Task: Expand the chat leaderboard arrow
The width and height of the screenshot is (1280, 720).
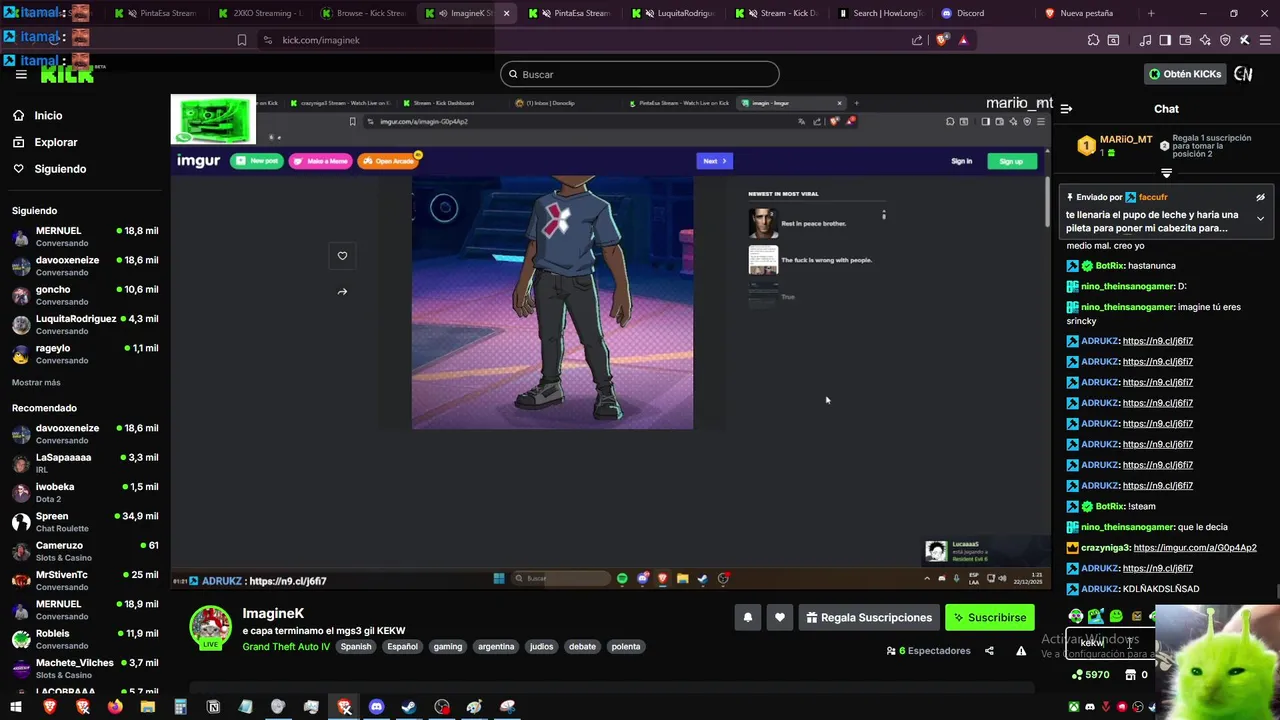Action: tap(1166, 173)
